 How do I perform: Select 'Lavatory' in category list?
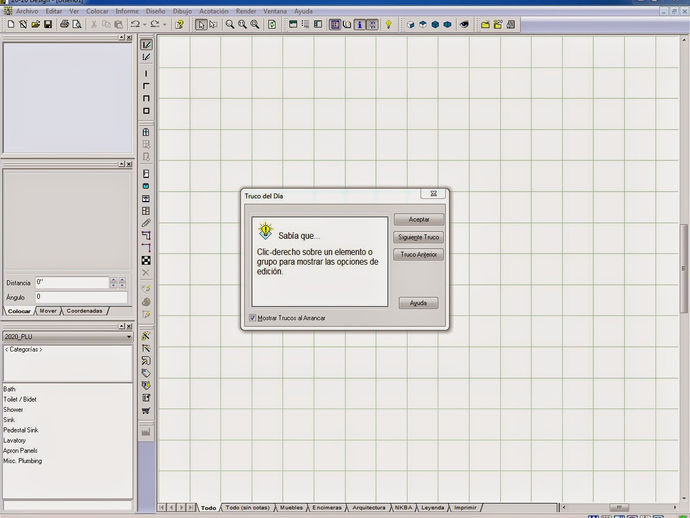[15, 440]
